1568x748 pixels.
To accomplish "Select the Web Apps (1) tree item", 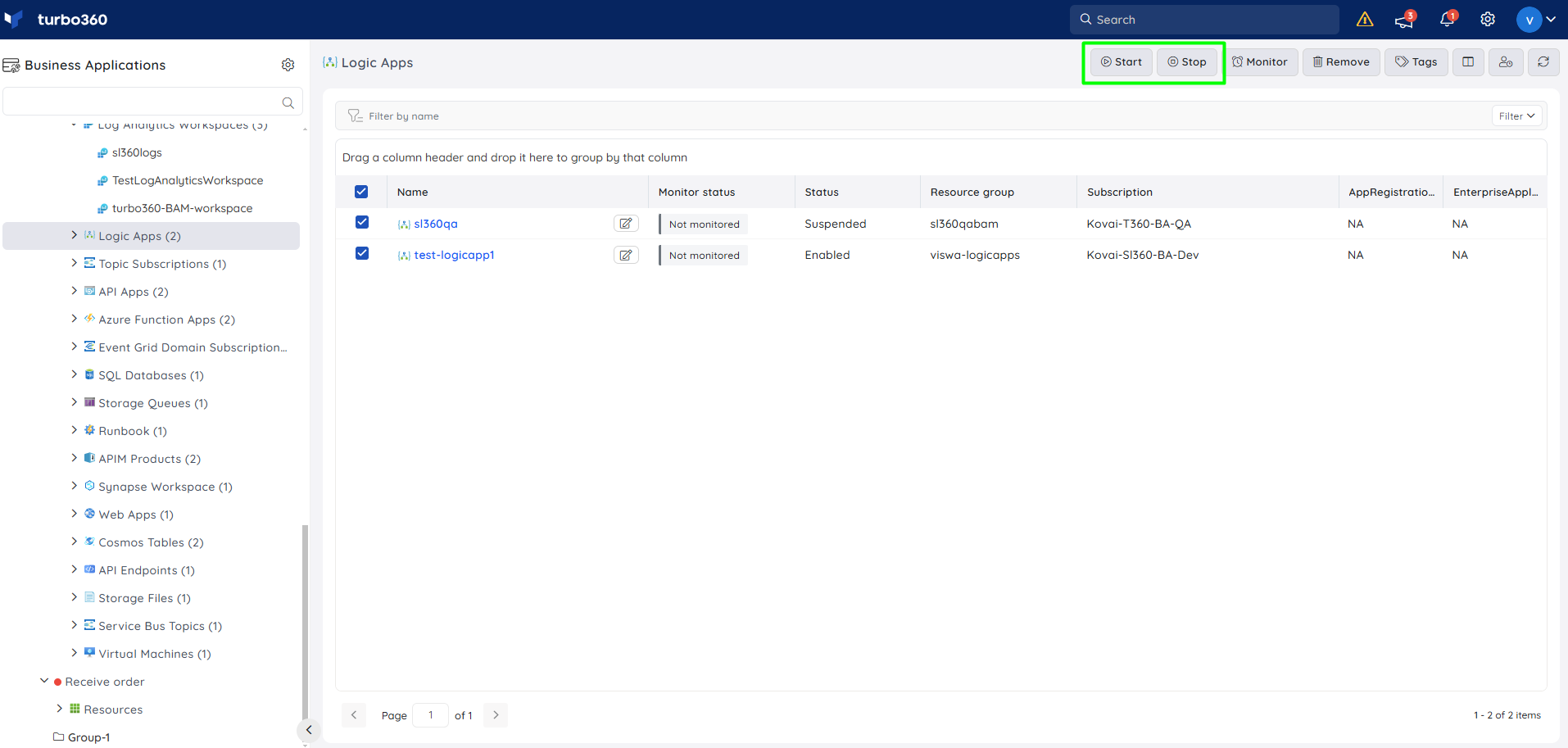I will click(x=136, y=515).
